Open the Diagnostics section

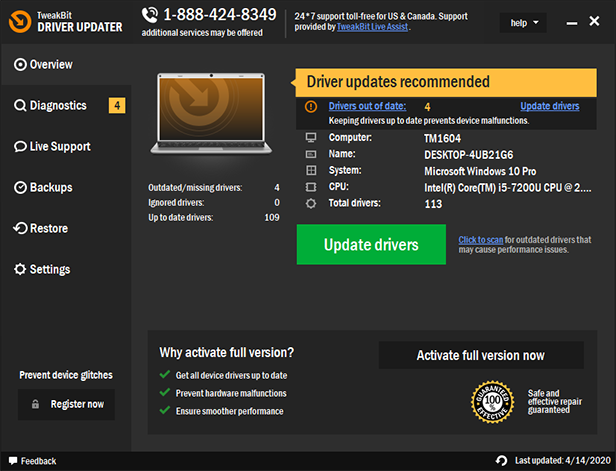(x=66, y=105)
